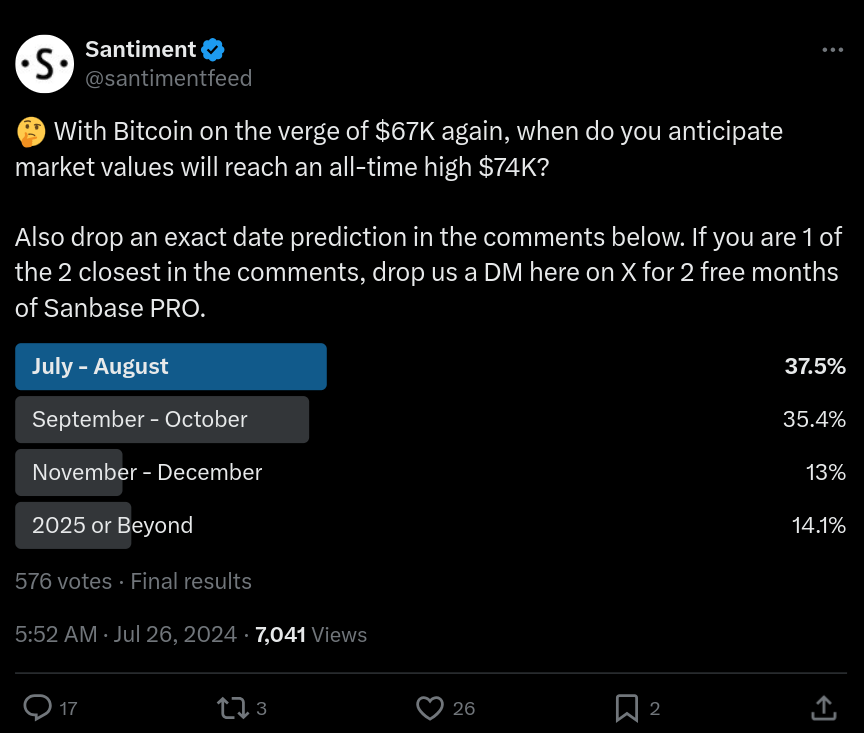This screenshot has width=864, height=733.
Task: Click the blue verified badge
Action: click(213, 49)
